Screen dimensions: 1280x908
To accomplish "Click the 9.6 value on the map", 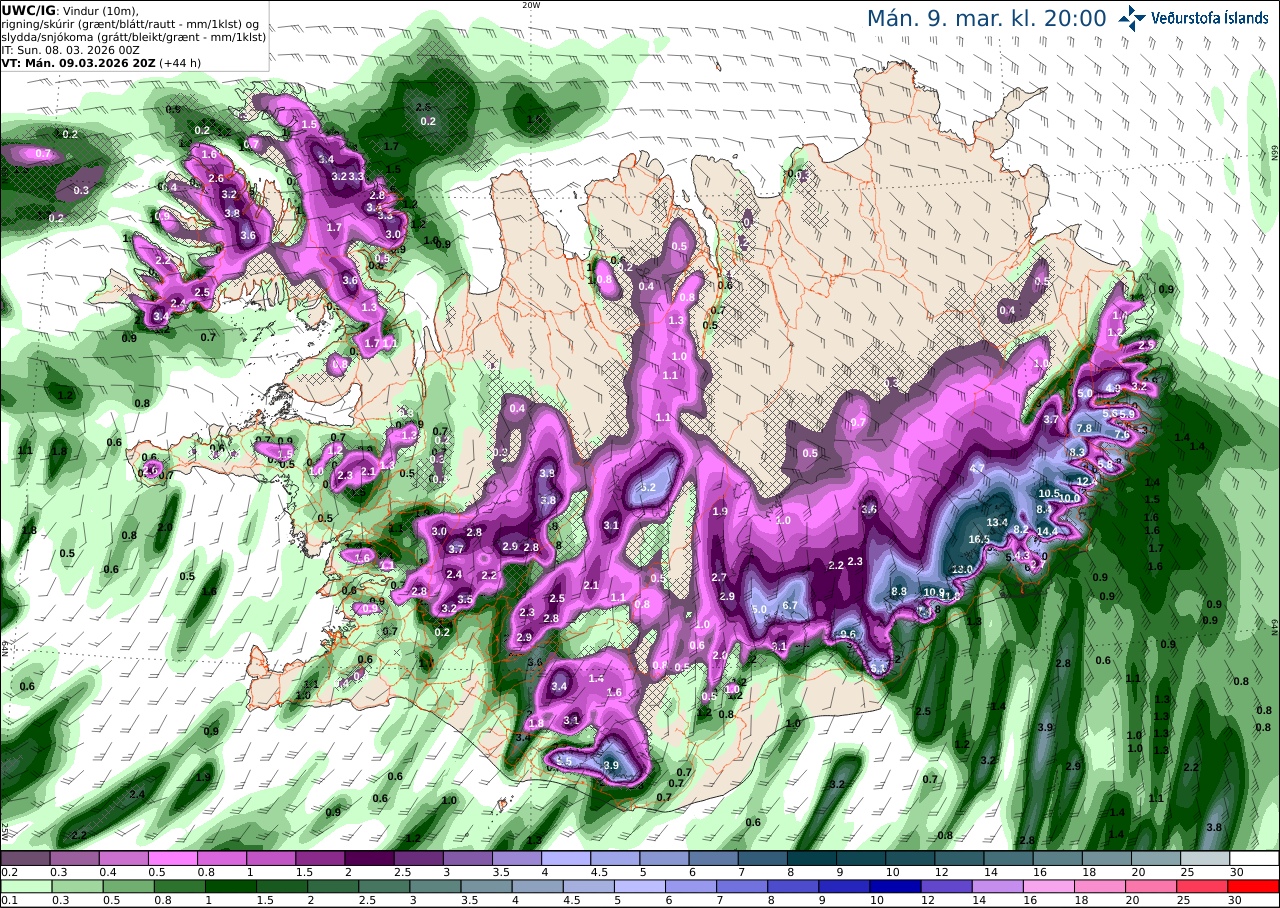I will click(x=848, y=634).
